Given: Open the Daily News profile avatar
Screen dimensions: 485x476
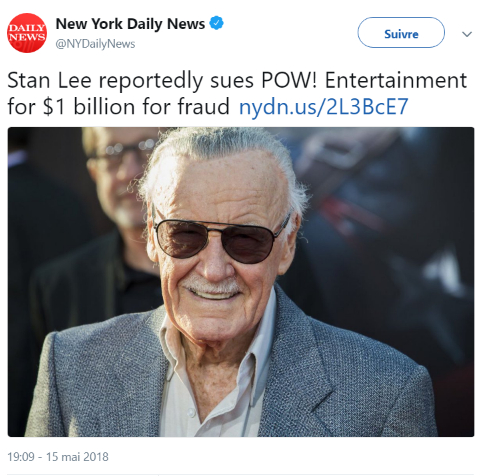Looking at the screenshot, I should coord(27,33).
